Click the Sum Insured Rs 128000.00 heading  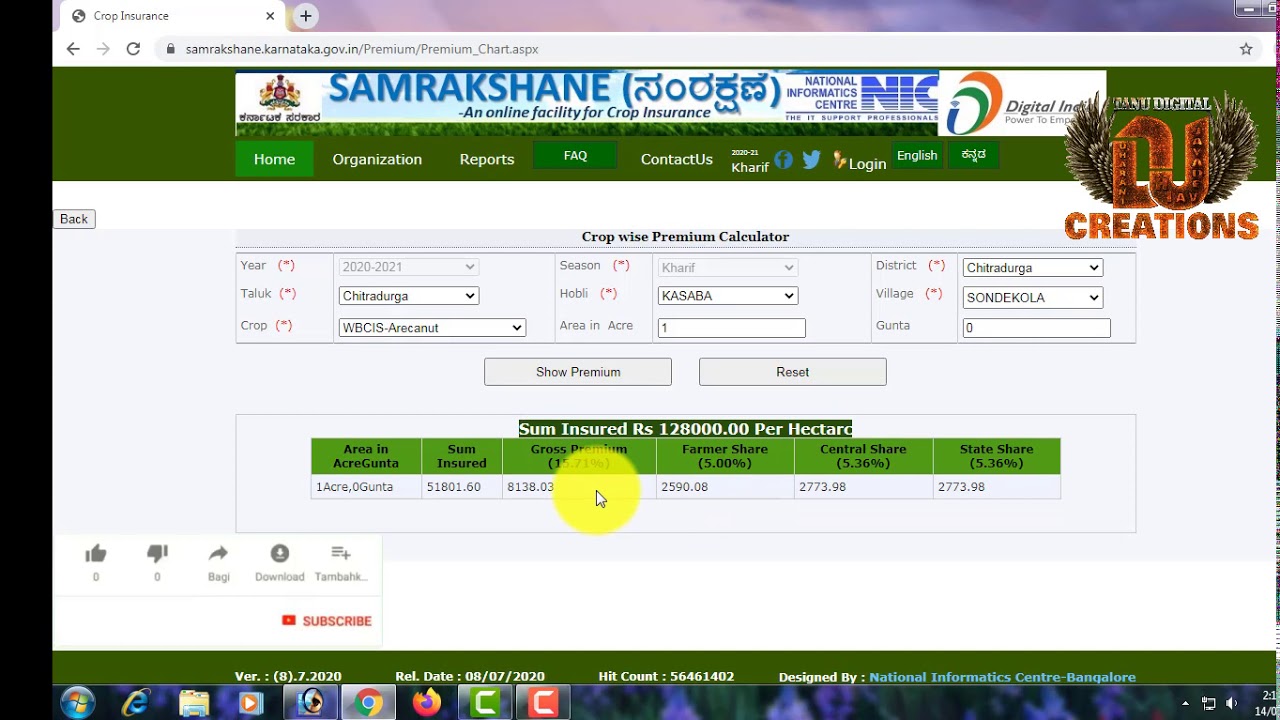point(685,429)
